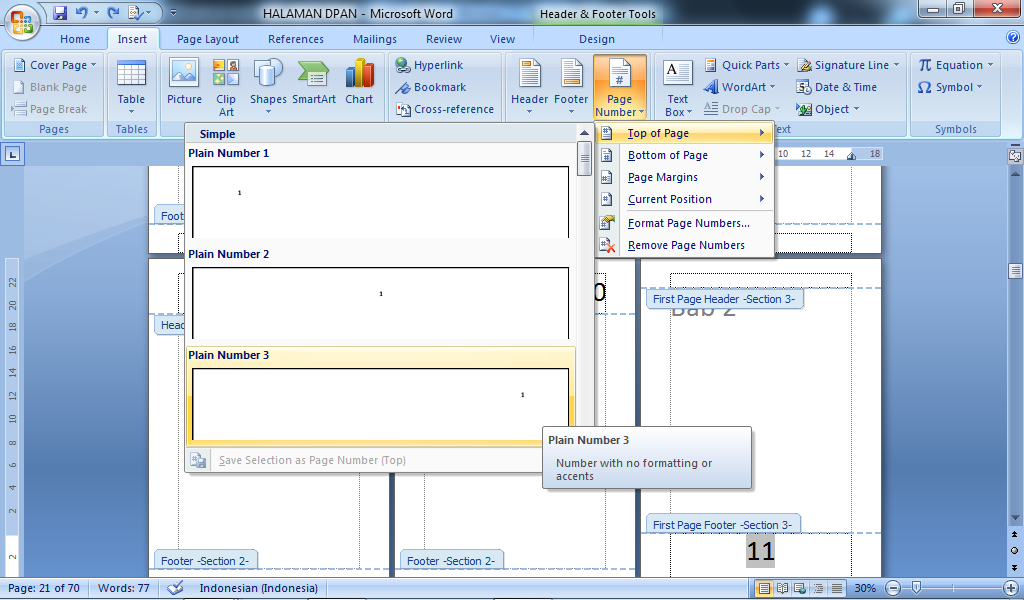1024x600 pixels.
Task: Open the Header gallery
Action: coord(529,87)
